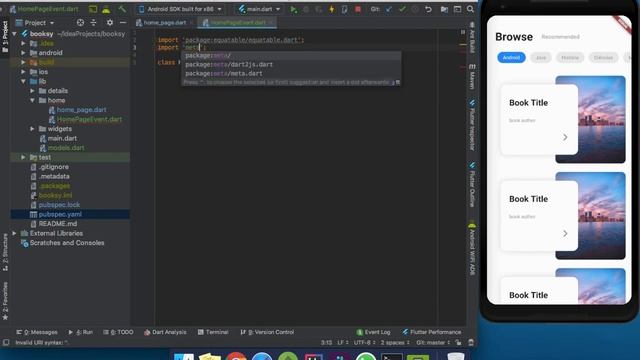
Task: Collapse the lib folder
Action: pos(23,81)
